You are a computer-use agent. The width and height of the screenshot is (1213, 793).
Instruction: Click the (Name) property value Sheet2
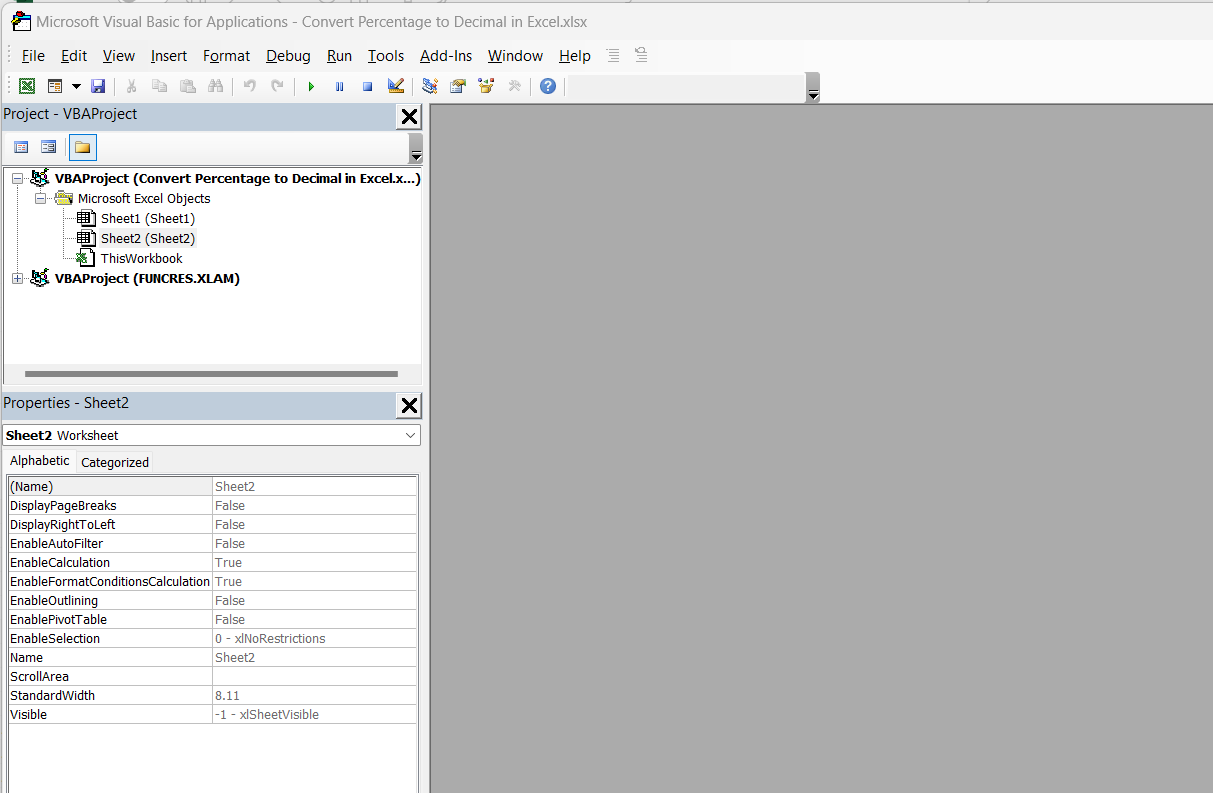(x=315, y=487)
